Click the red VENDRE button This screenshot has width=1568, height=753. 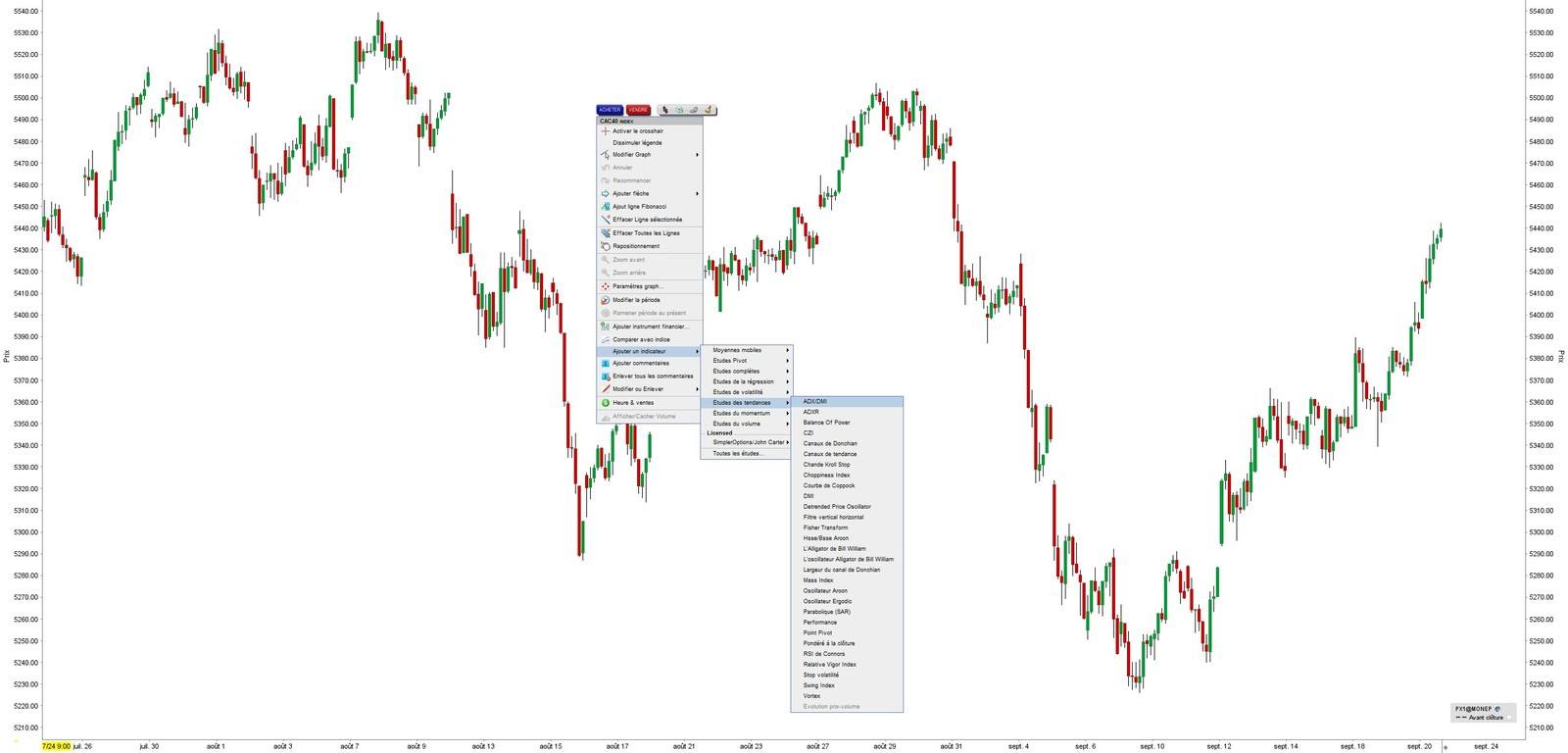pos(638,110)
